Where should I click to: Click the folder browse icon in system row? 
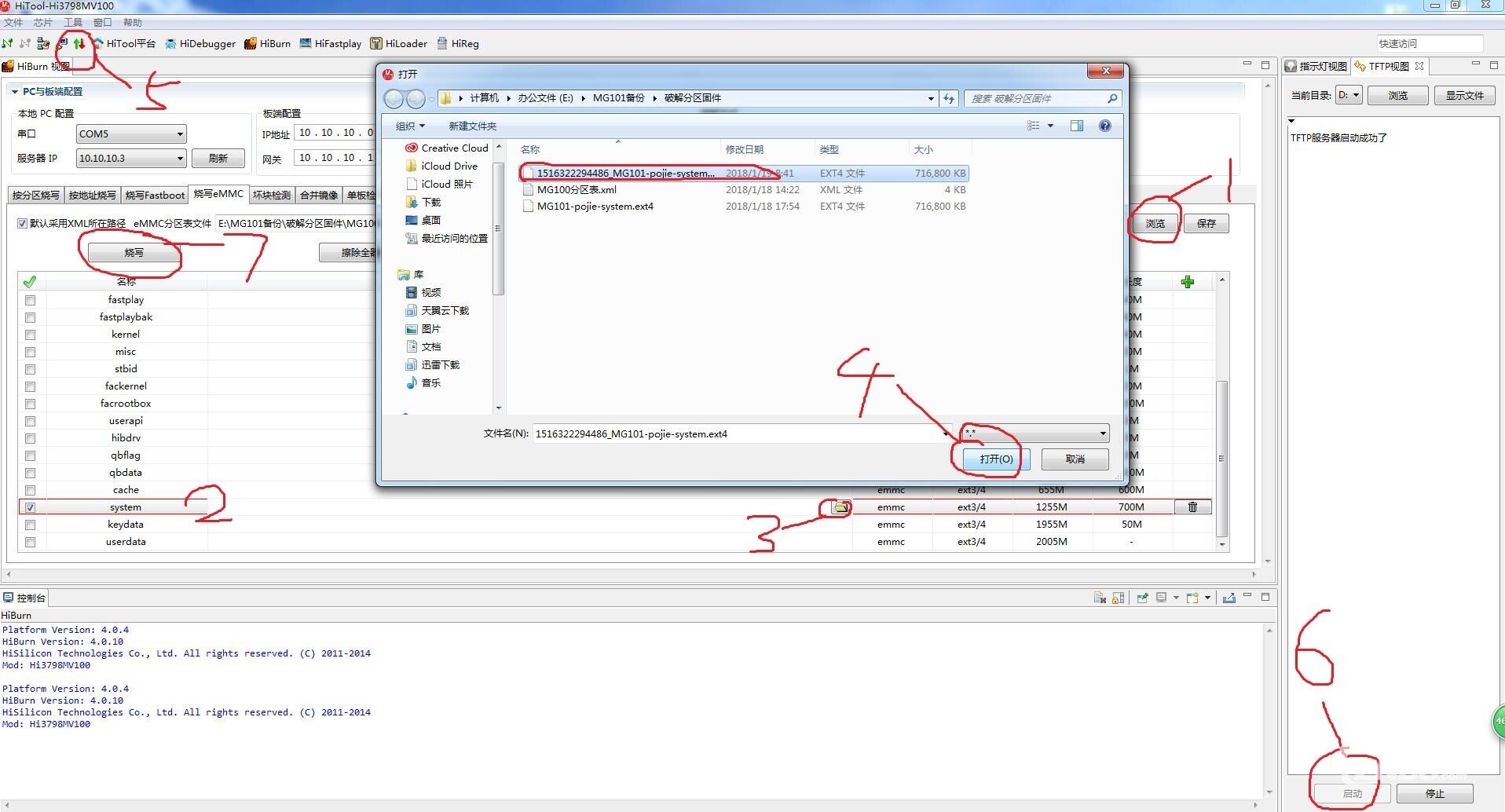841,507
